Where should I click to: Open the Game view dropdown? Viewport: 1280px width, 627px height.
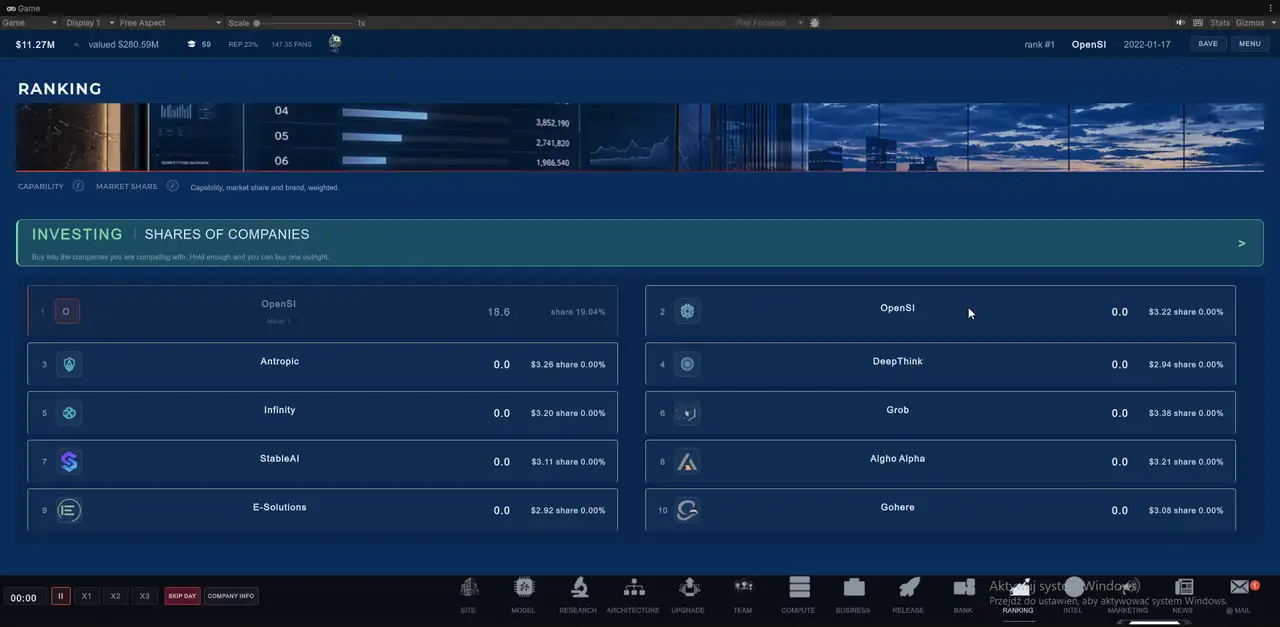click(x=30, y=22)
